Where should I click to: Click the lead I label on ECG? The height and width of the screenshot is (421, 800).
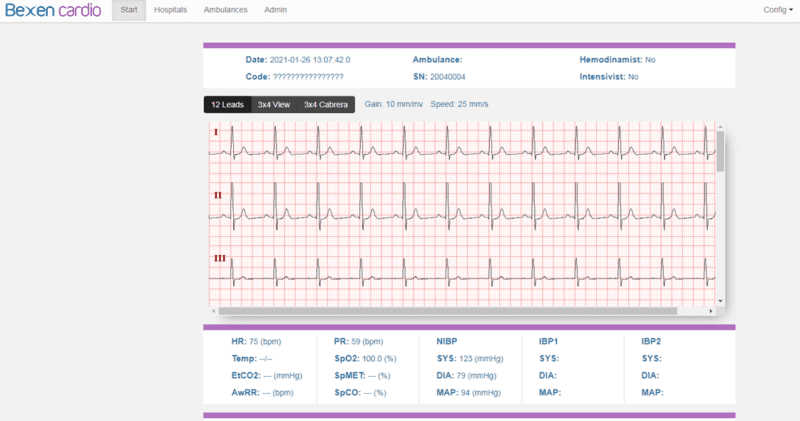click(215, 132)
